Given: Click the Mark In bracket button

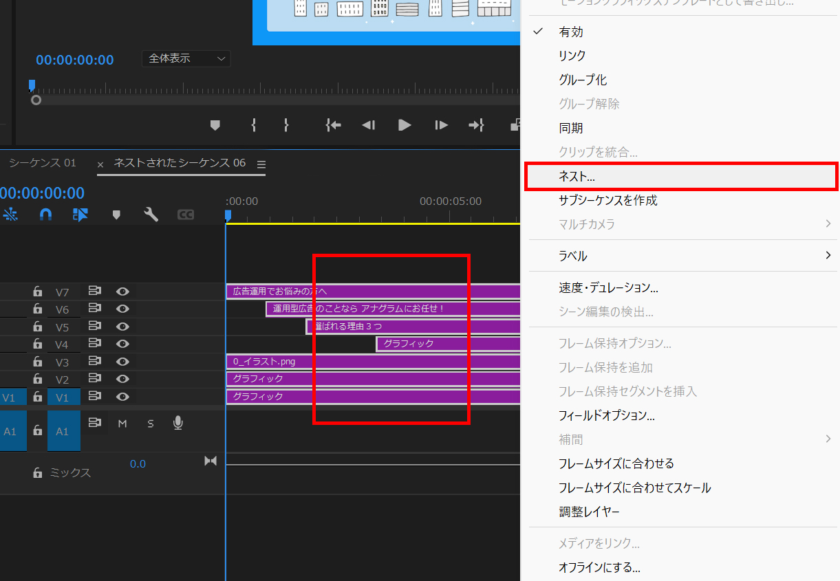Looking at the screenshot, I should 254,125.
